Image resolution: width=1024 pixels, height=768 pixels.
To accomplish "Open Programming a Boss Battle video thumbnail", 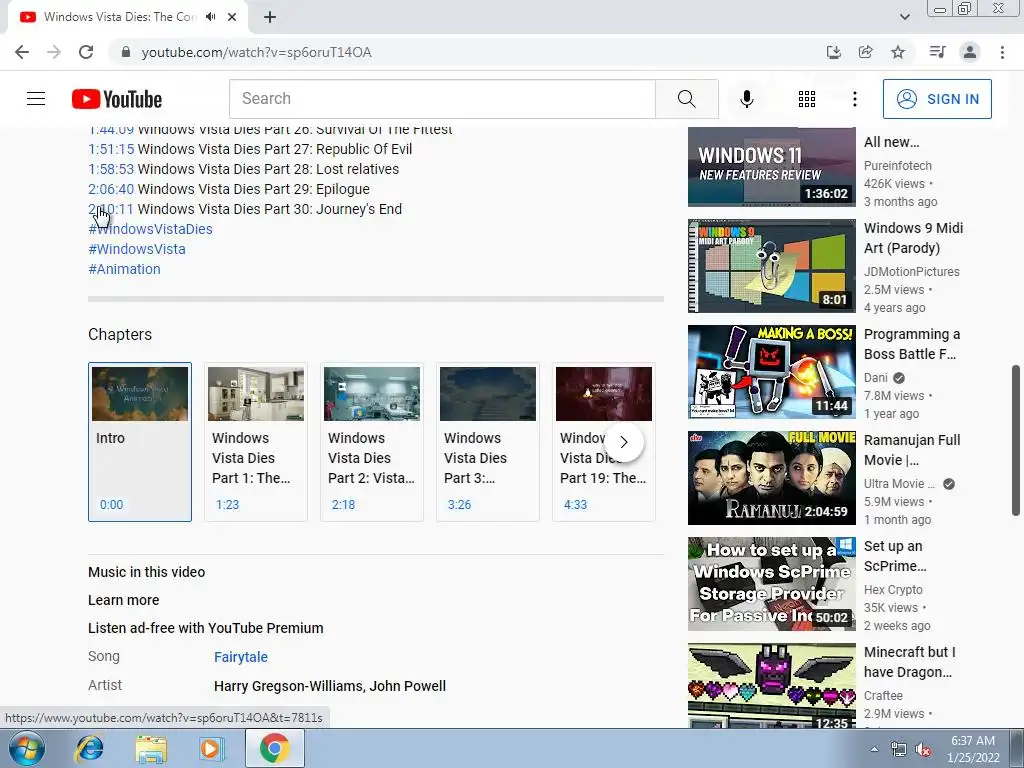I will coord(771,372).
